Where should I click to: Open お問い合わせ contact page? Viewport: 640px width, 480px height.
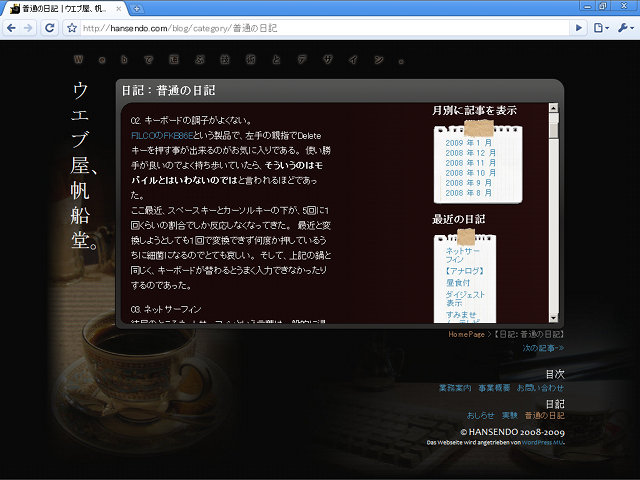point(541,388)
